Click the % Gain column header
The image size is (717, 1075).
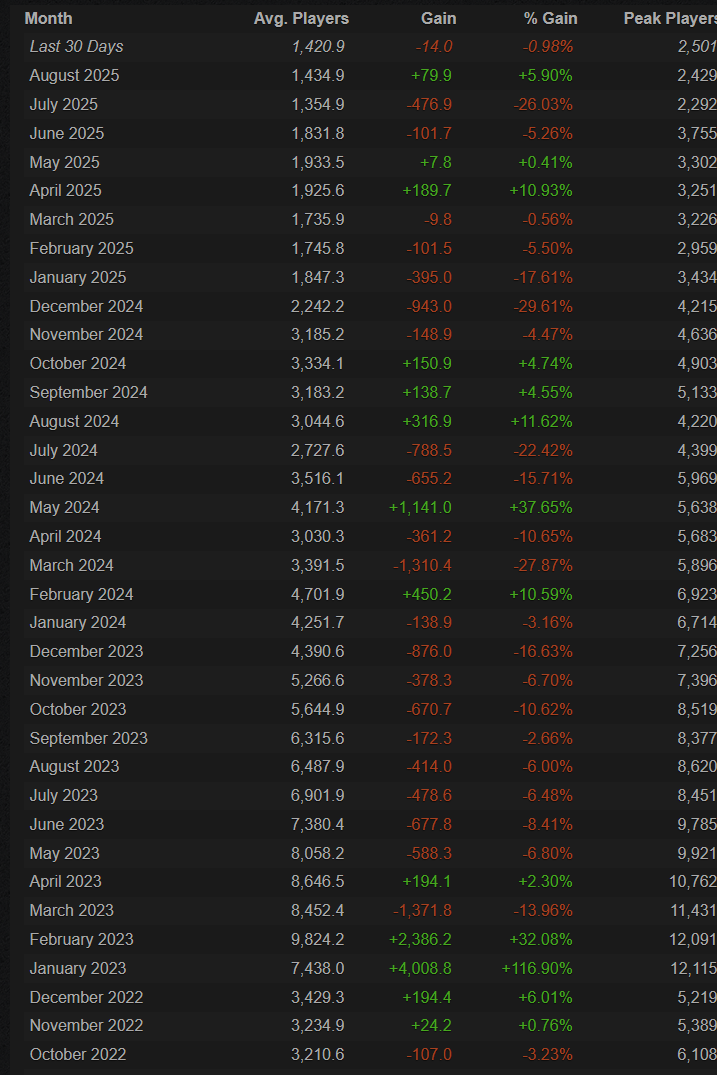pos(550,18)
